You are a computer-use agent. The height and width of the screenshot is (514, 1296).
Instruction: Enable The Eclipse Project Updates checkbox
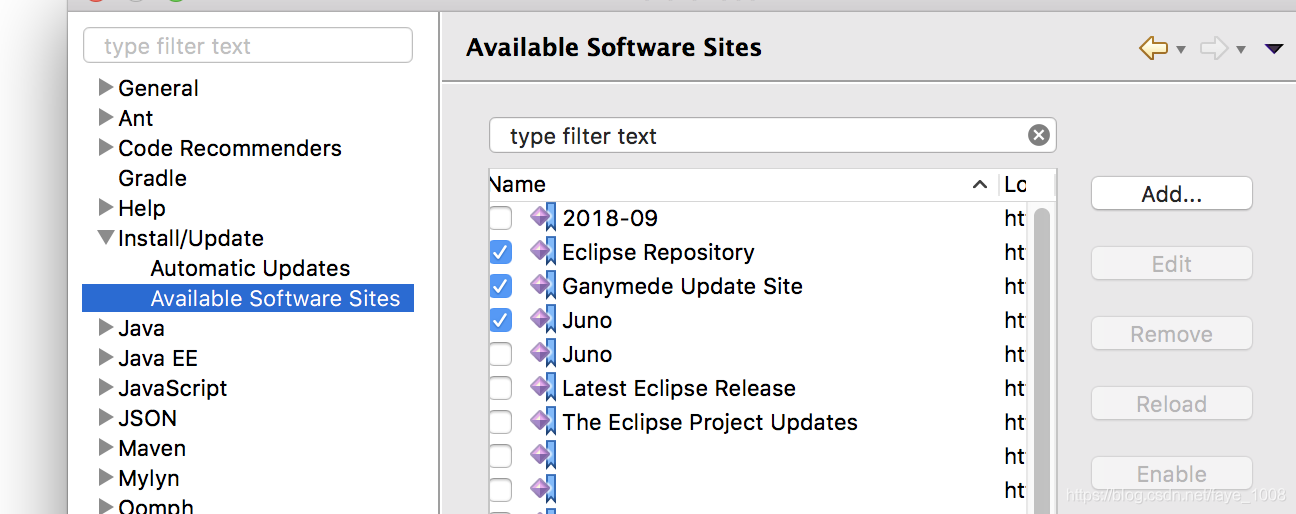501,422
